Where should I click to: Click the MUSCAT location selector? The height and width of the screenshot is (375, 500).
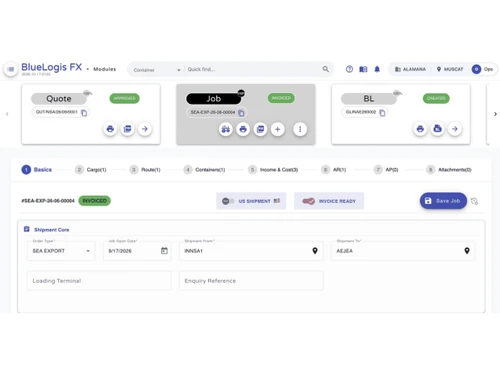coord(450,69)
